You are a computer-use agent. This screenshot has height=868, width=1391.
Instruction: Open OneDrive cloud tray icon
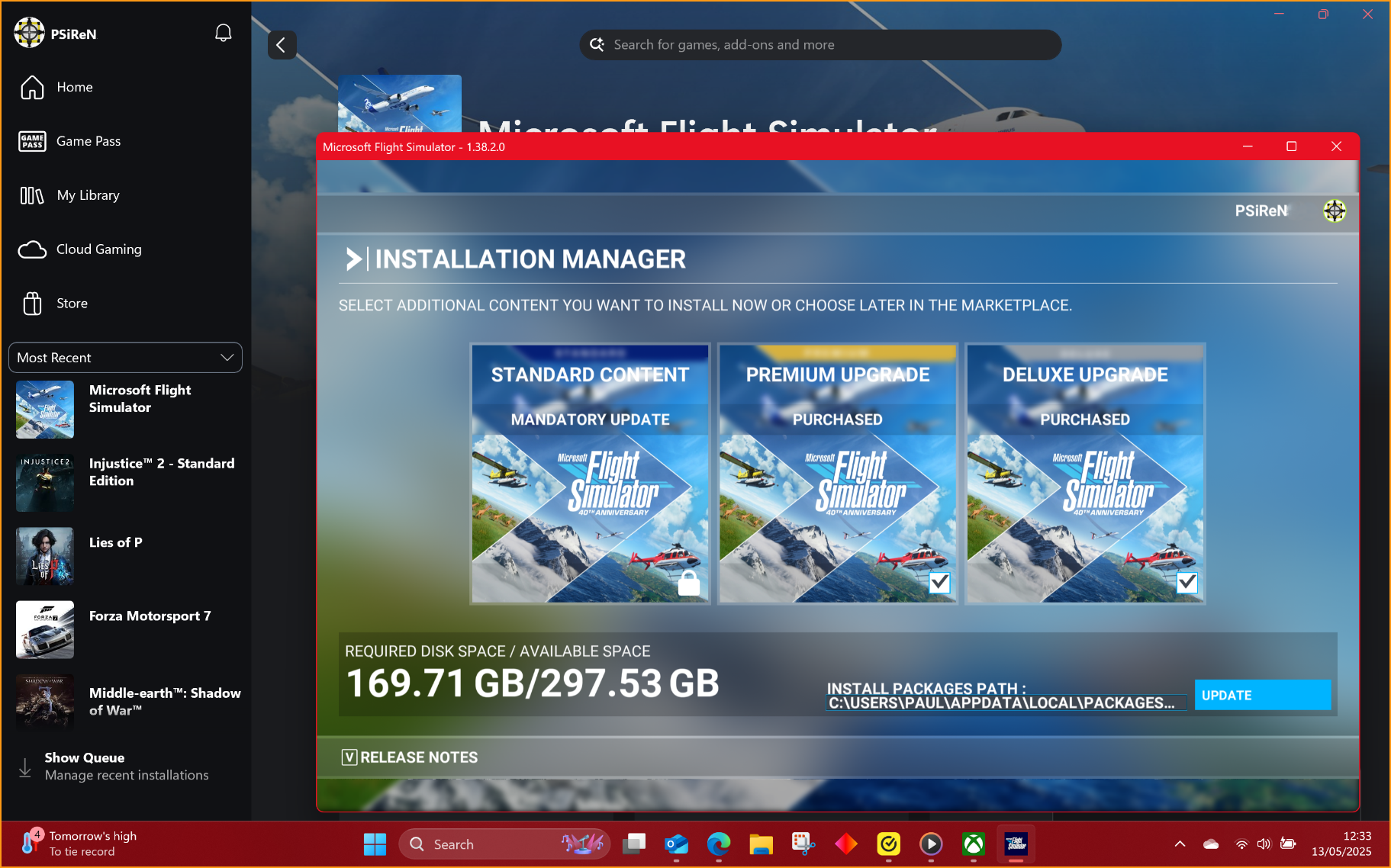click(1211, 844)
